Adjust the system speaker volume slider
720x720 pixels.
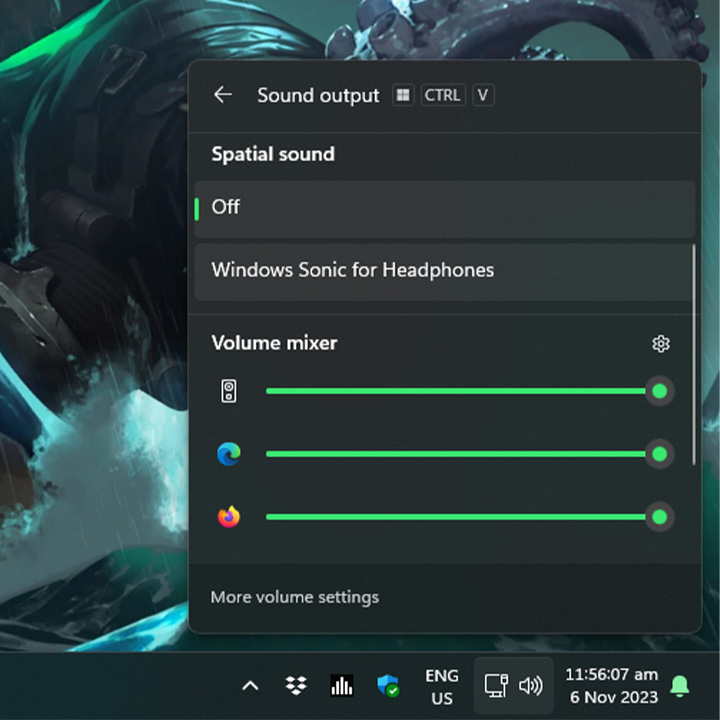pos(470,391)
